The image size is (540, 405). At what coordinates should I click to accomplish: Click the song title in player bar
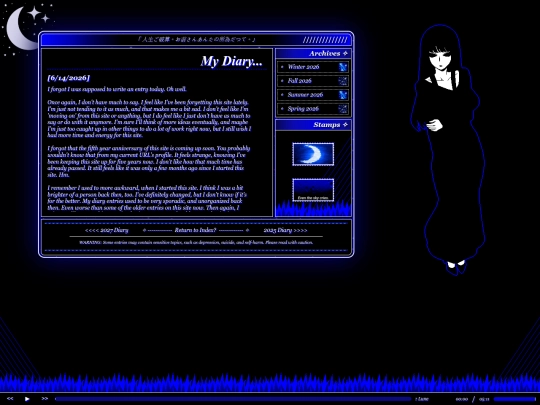[x=422, y=399]
